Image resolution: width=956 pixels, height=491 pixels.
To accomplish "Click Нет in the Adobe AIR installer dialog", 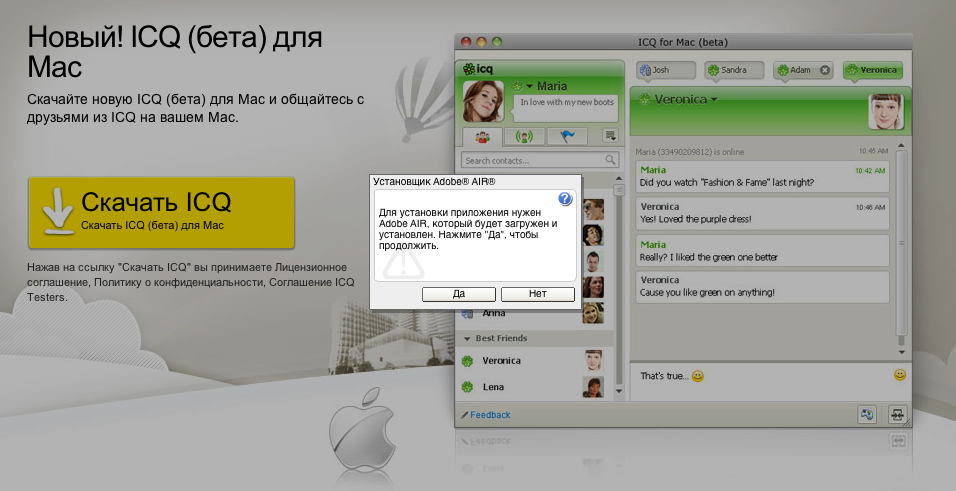I will click(x=538, y=294).
